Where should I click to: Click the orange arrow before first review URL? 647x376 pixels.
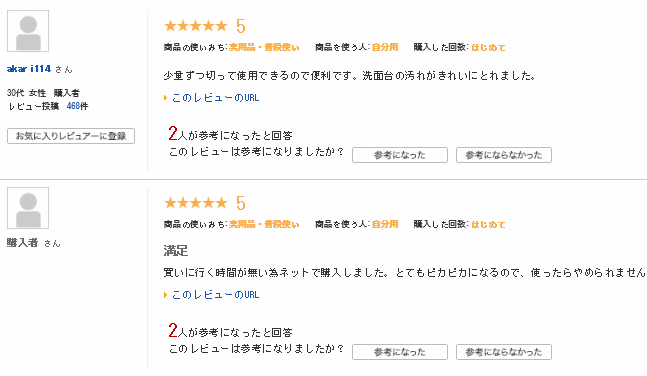(165, 98)
